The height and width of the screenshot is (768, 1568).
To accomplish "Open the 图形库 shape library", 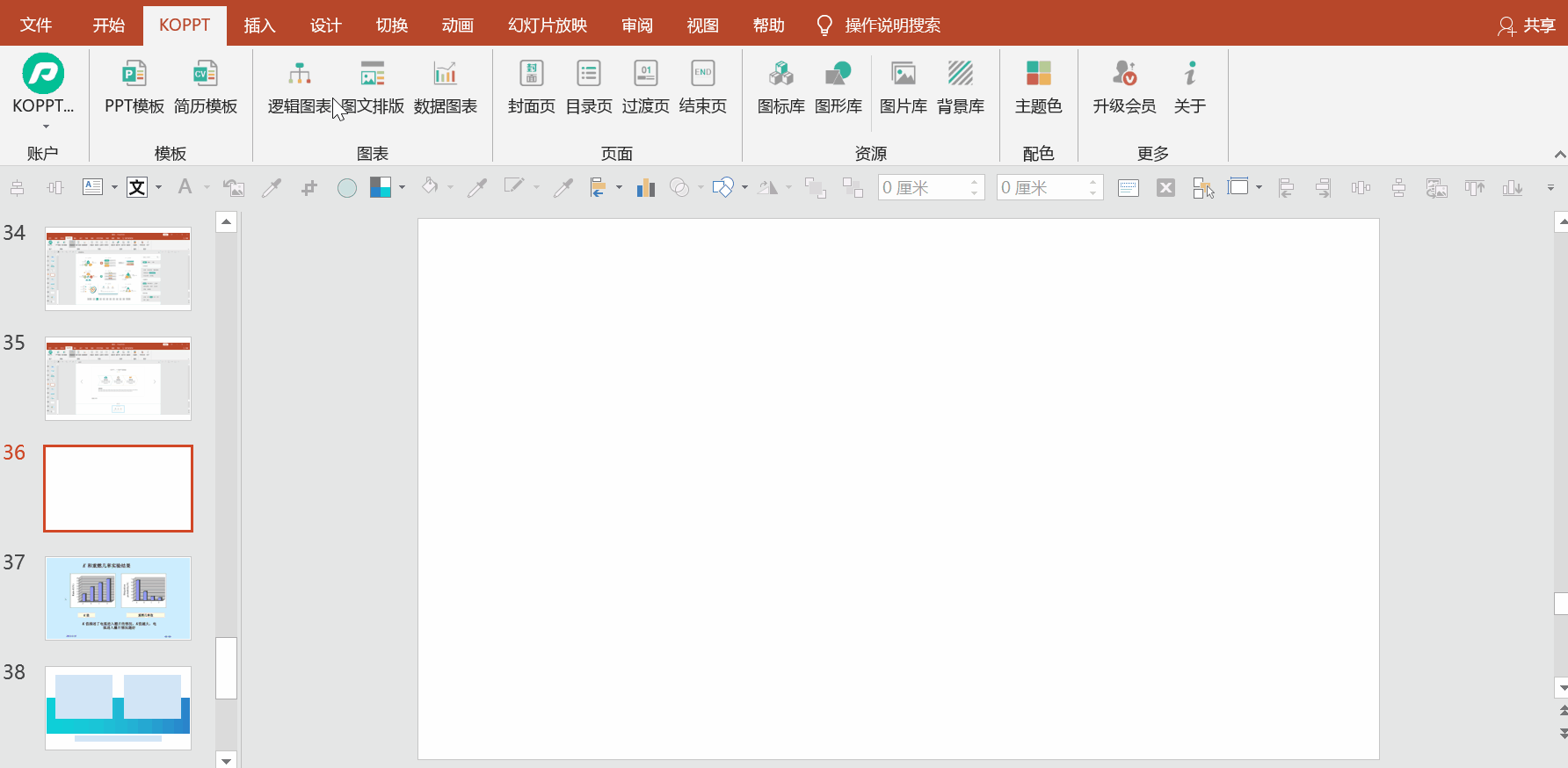I will tap(838, 87).
